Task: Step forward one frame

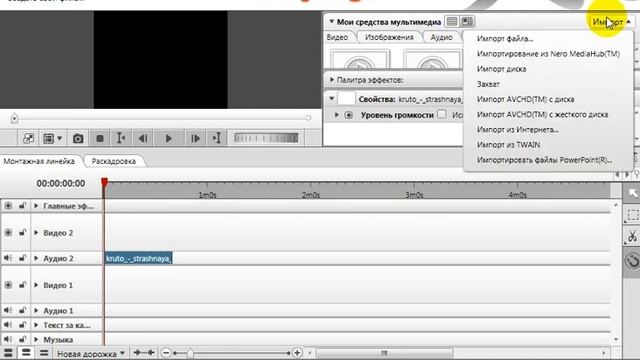Action: pyautogui.click(x=195, y=138)
